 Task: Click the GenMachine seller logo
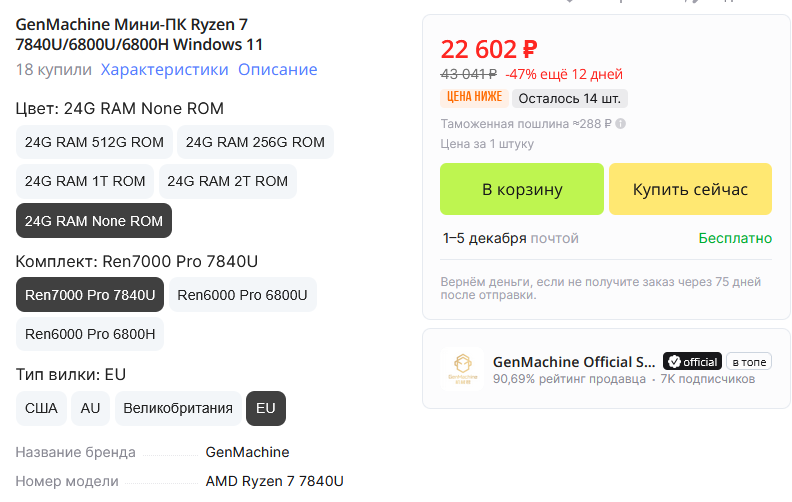tap(463, 369)
